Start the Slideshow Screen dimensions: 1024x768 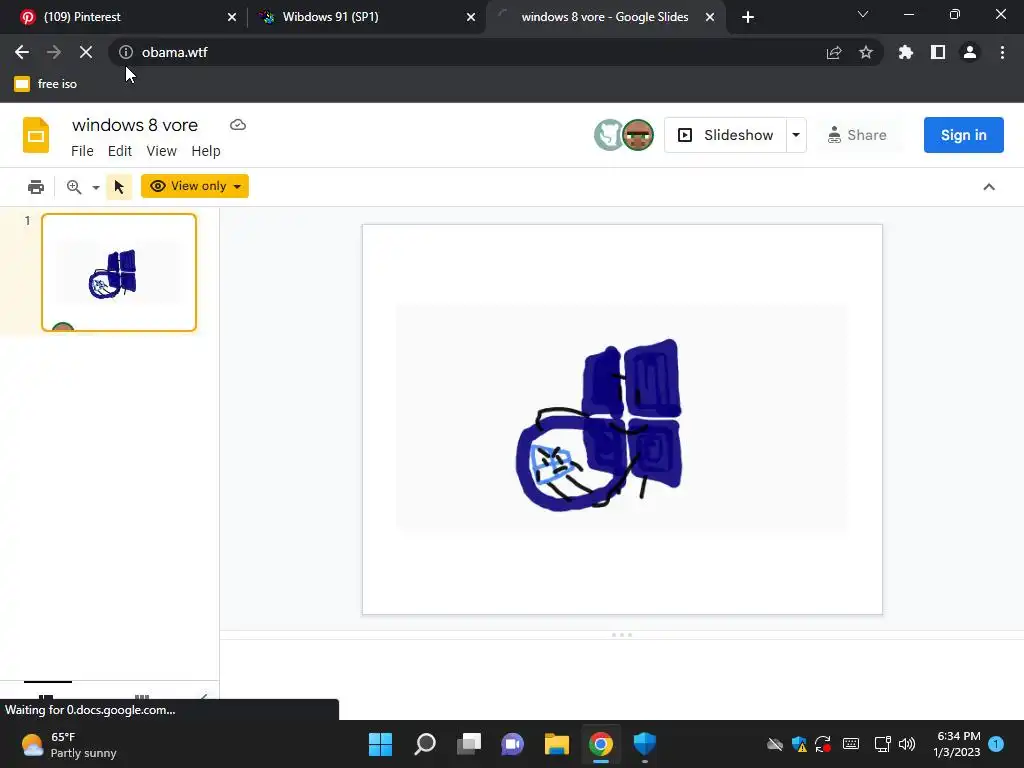726,135
